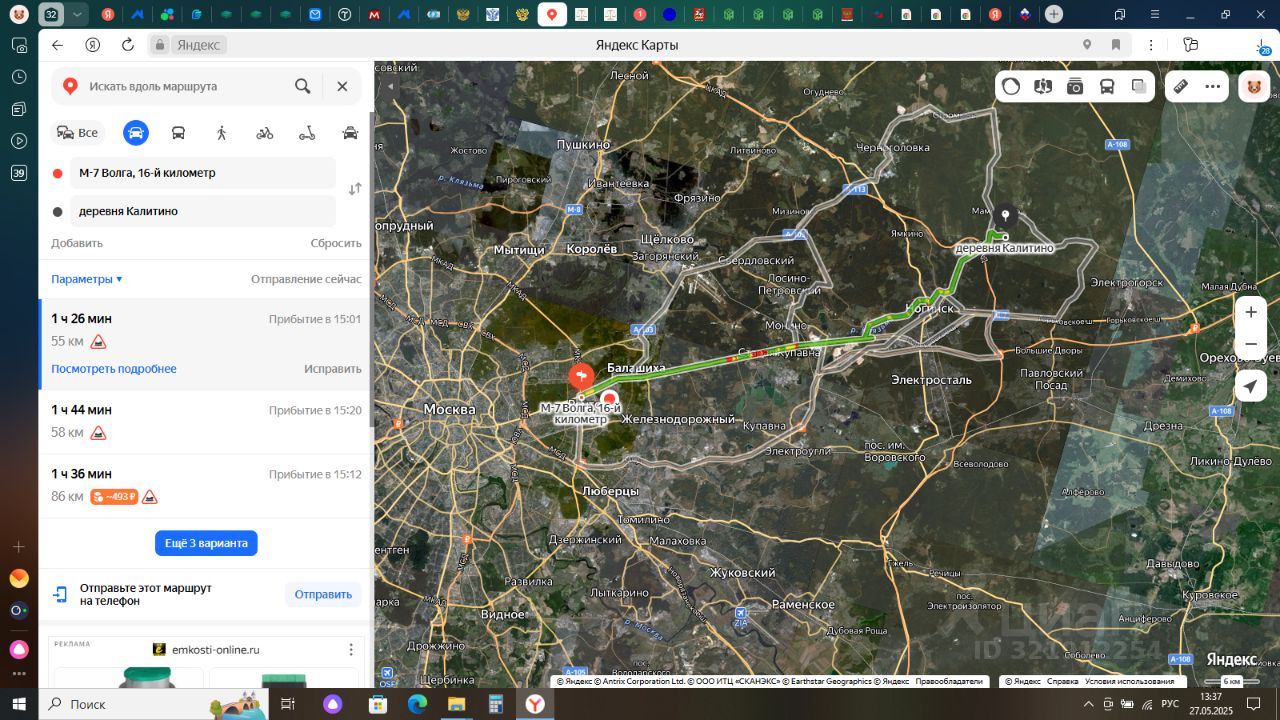Zoom in the map with plus button

point(1250,312)
